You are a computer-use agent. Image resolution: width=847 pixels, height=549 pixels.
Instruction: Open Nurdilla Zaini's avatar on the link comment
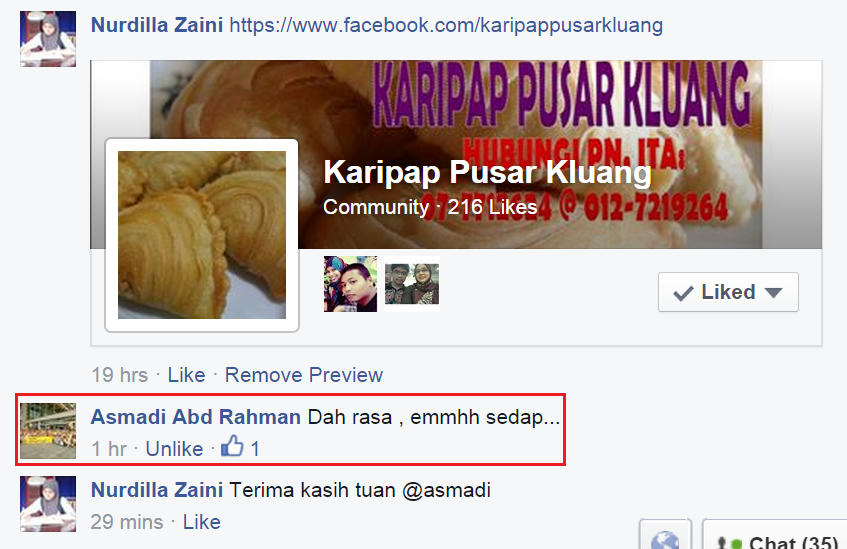click(x=48, y=39)
